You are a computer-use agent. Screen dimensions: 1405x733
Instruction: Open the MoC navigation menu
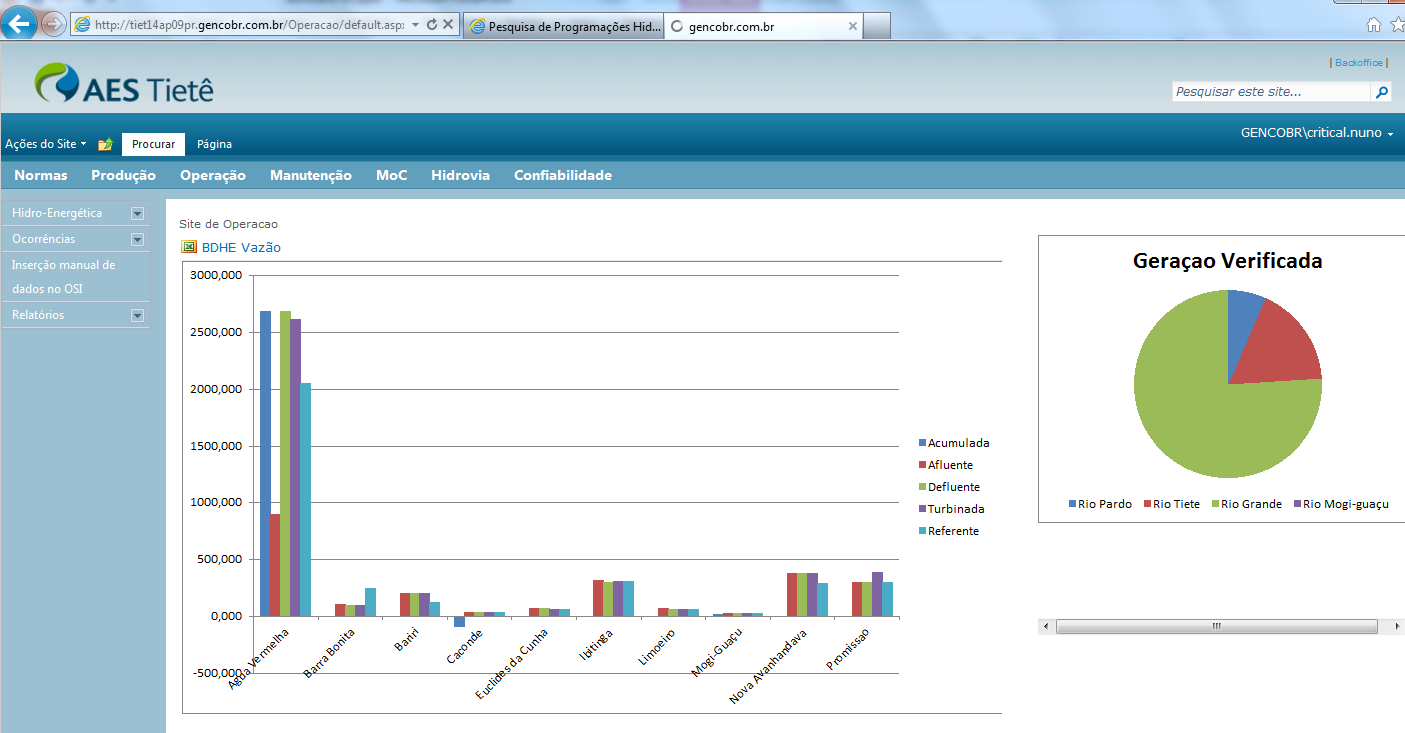pos(392,175)
